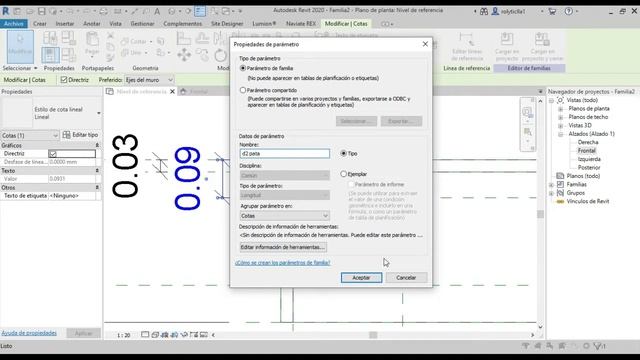This screenshot has width=640, height=360.
Task: Open the '¿Cómo se crean los parámetros de familia?' link
Action: pos(282,262)
